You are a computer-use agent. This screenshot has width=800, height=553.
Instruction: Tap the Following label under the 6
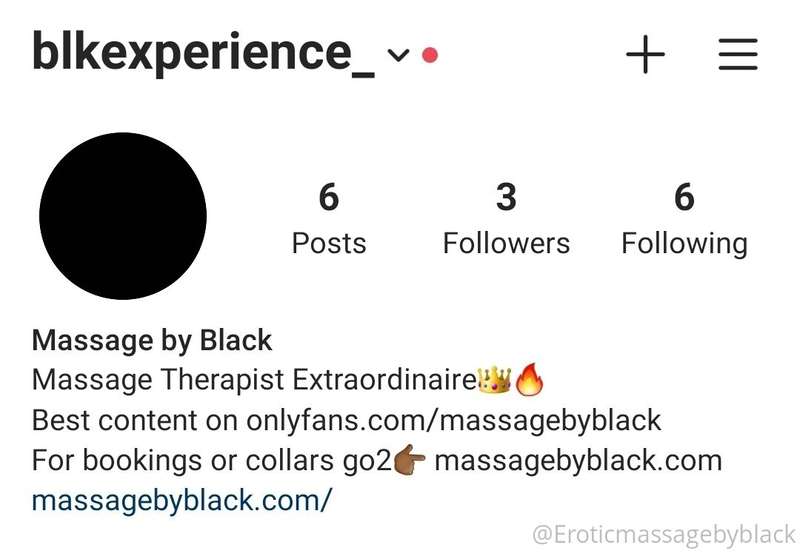684,245
